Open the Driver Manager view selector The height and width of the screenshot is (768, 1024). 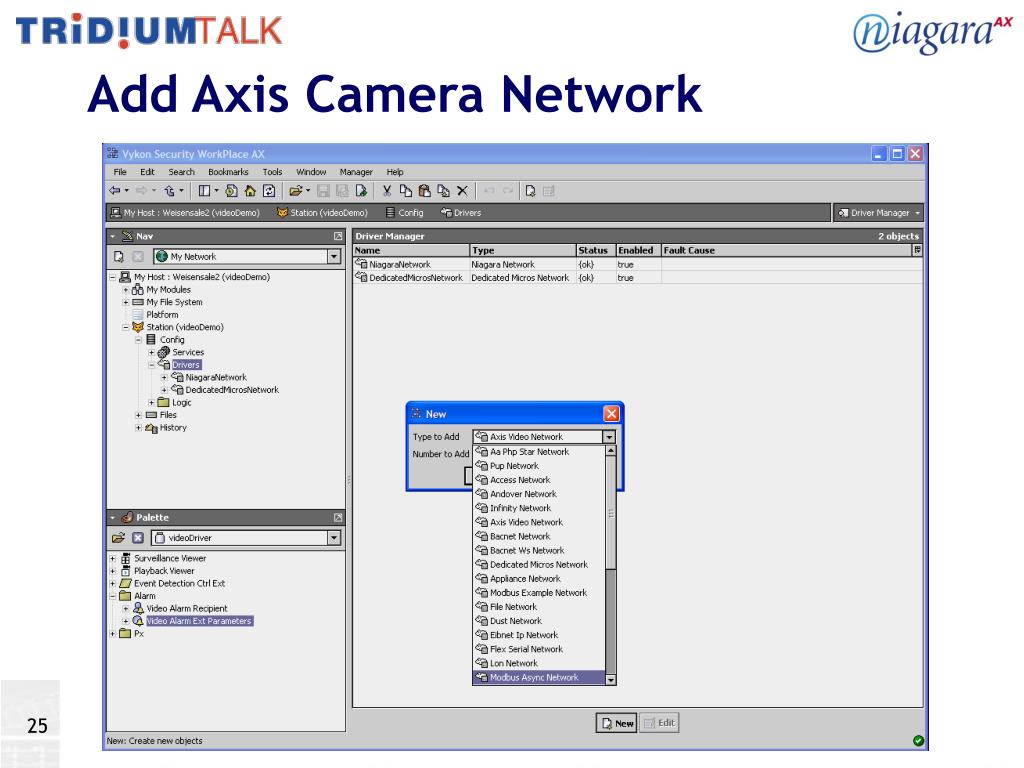[x=878, y=212]
